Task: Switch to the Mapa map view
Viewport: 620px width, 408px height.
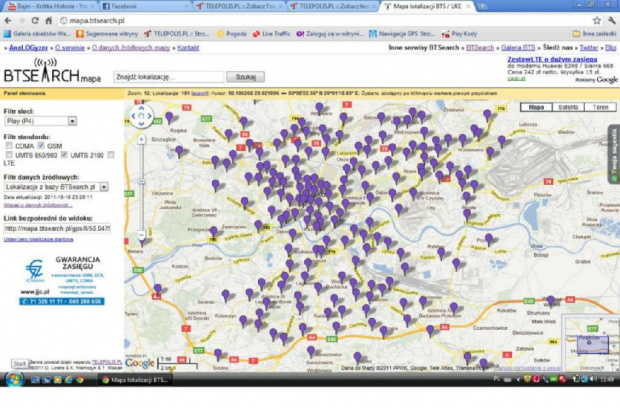Action: pyautogui.click(x=536, y=107)
